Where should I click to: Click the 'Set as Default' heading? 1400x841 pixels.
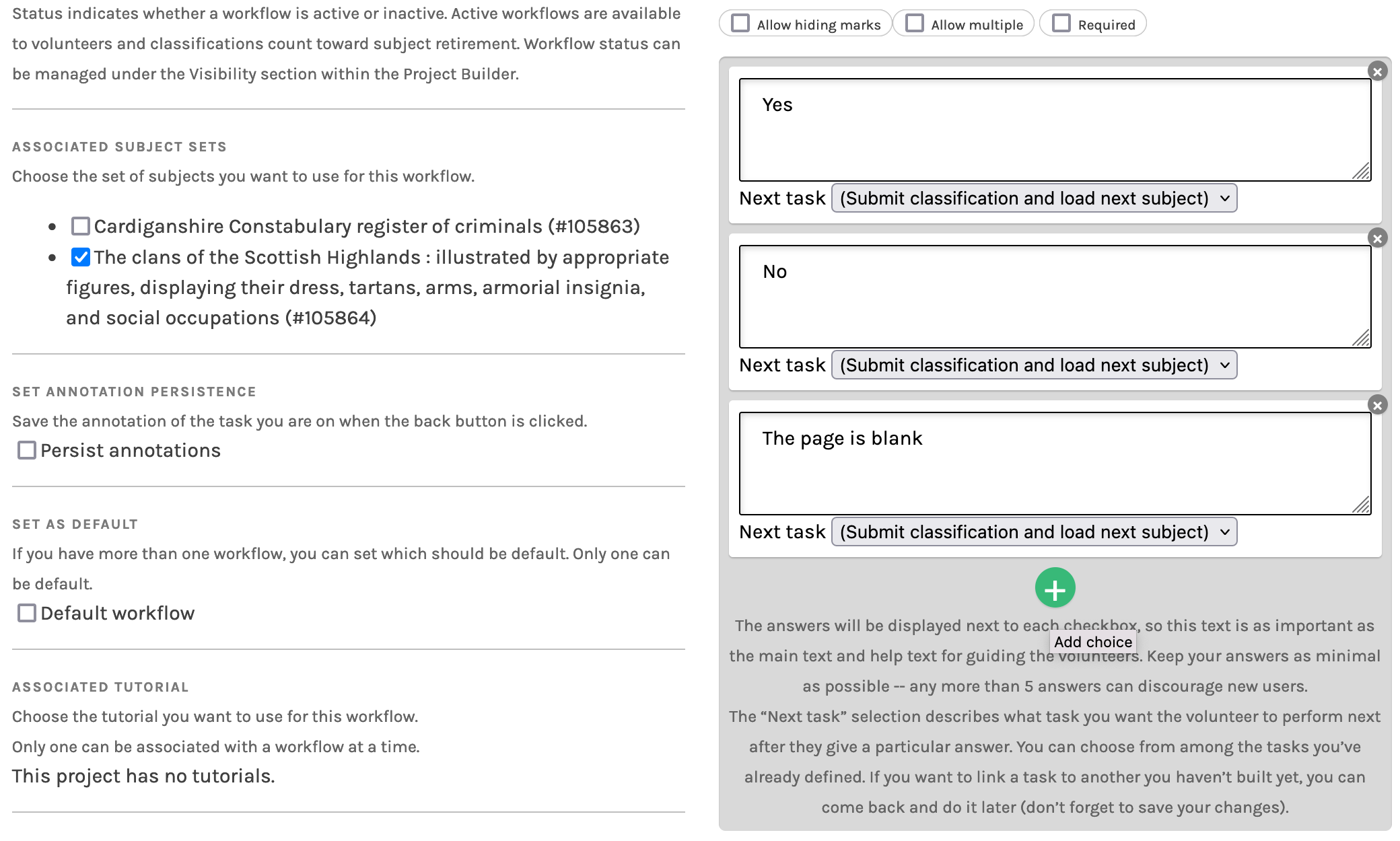(x=75, y=525)
